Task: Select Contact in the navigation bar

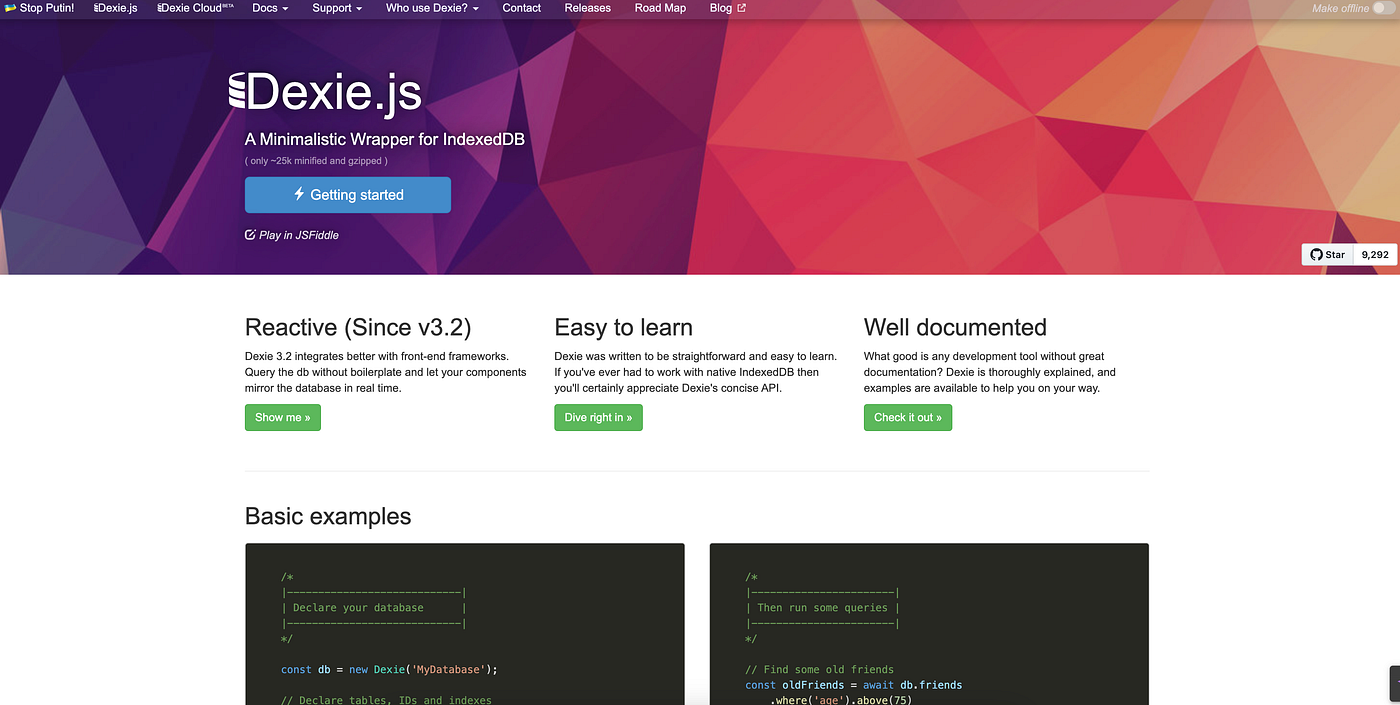Action: click(x=521, y=8)
